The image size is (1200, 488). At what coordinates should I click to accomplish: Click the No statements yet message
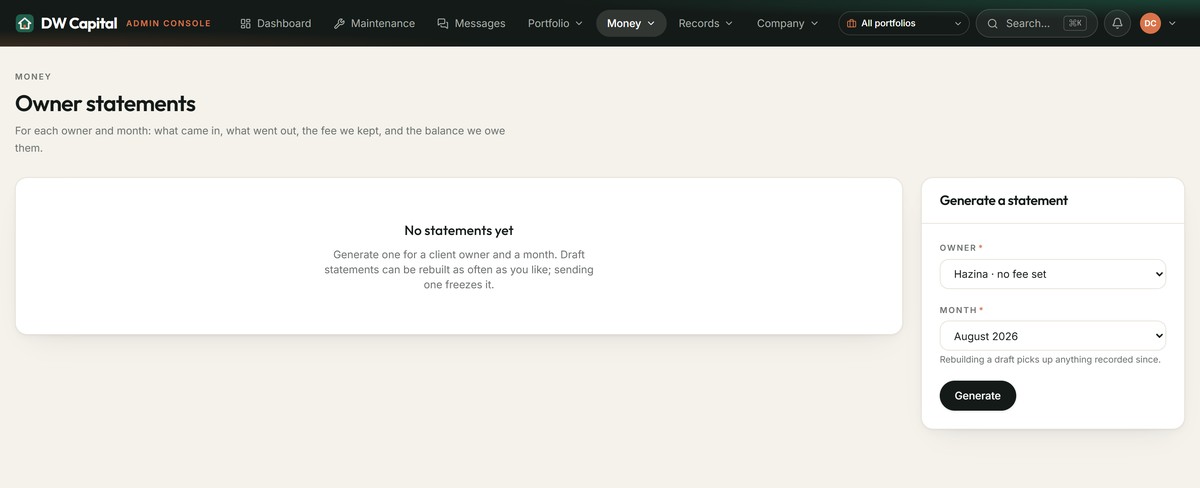click(459, 231)
